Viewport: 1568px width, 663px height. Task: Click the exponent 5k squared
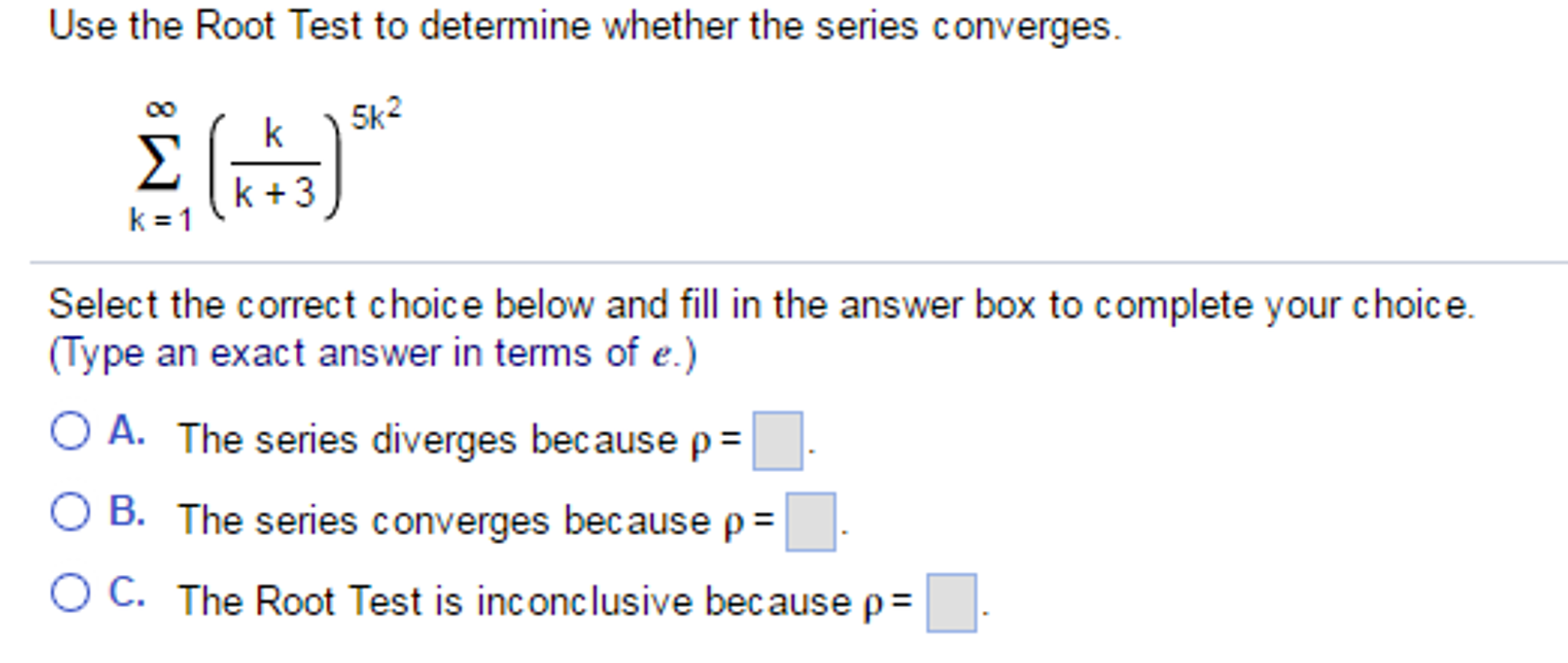[376, 111]
